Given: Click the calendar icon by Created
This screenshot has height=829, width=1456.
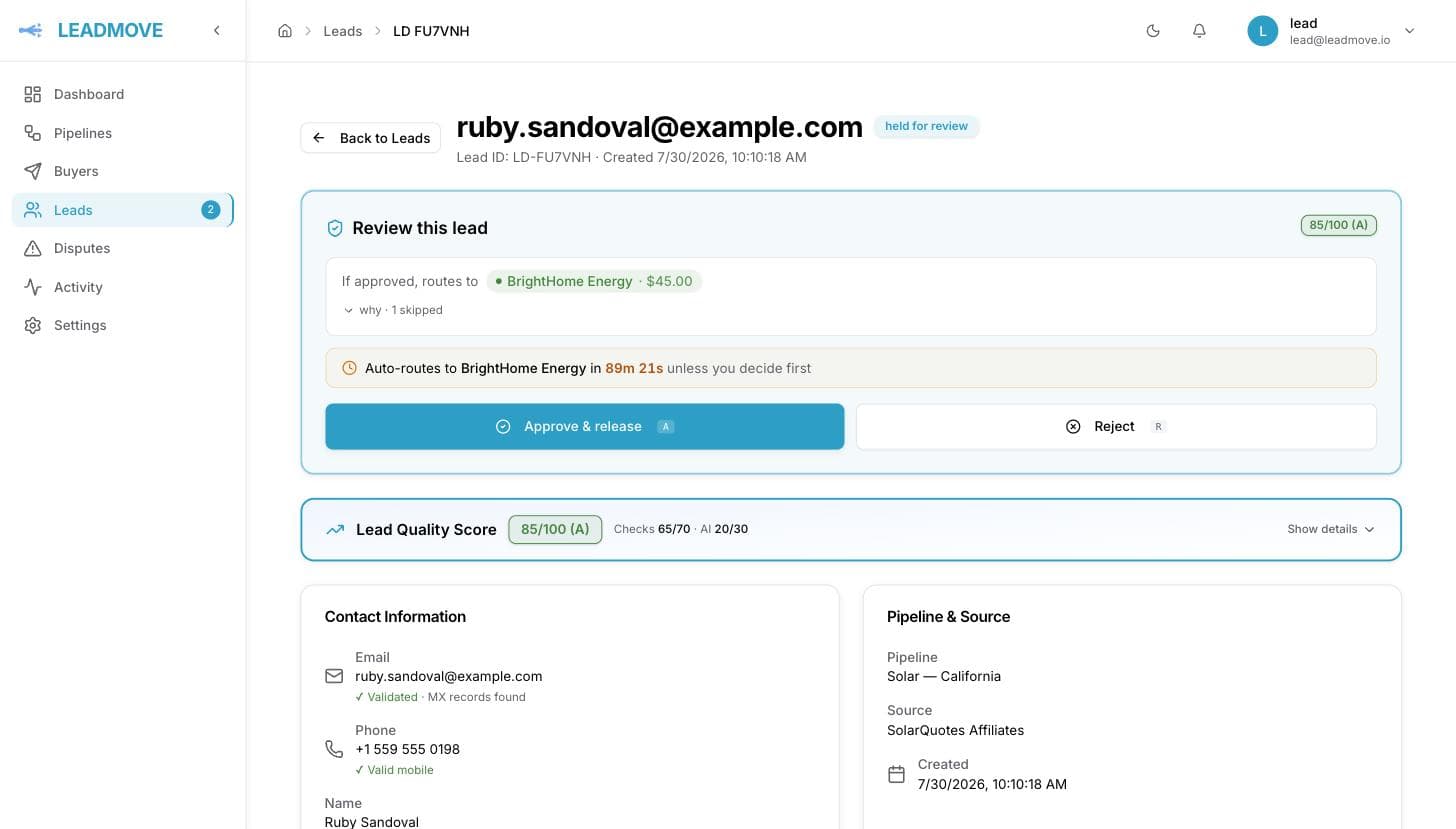Looking at the screenshot, I should click(896, 774).
